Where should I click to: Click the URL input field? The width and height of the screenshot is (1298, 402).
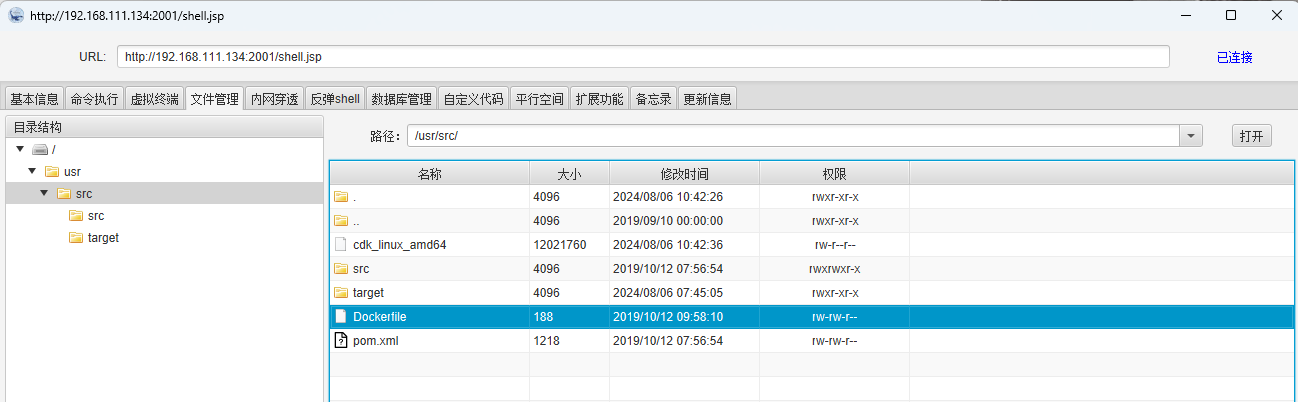click(x=643, y=57)
